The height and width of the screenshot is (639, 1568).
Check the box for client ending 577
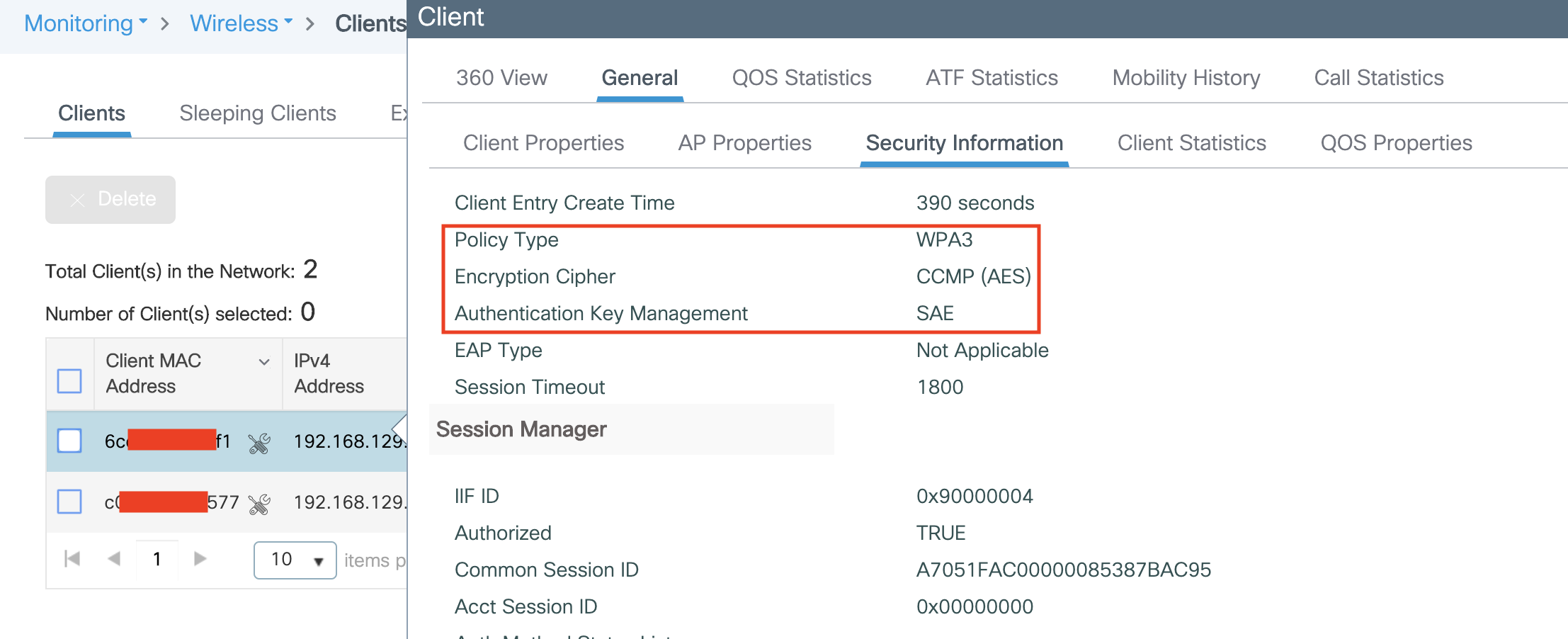tap(69, 502)
